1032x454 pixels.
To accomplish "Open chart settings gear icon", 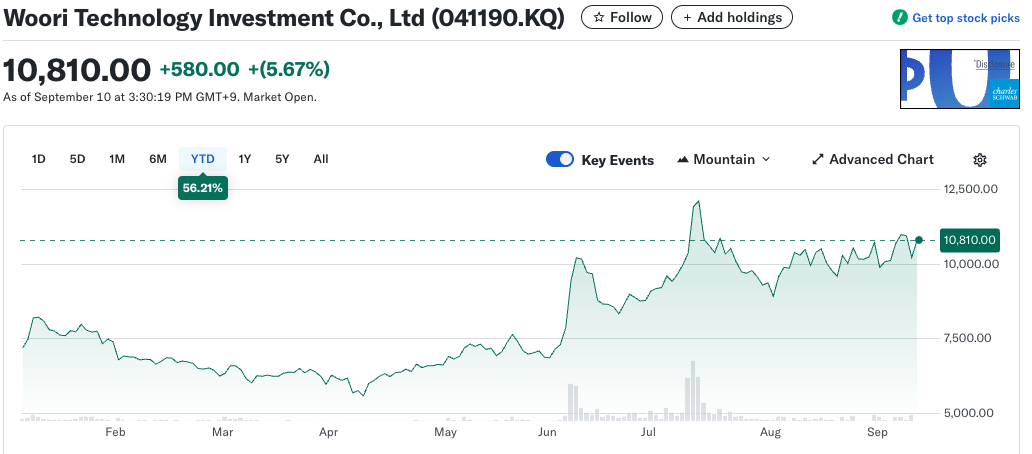I will coord(980,160).
